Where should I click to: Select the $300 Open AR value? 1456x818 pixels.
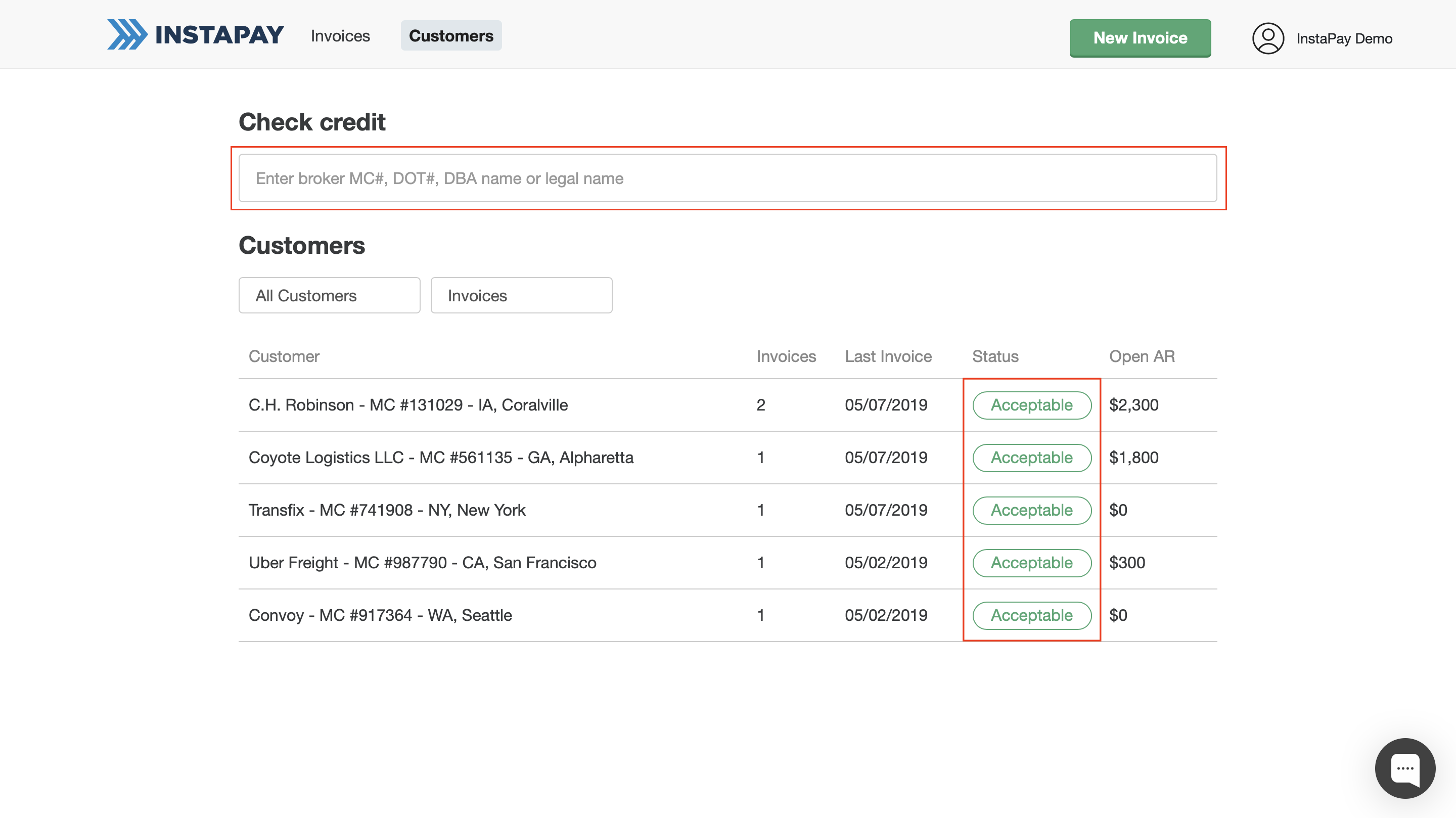[x=1127, y=563]
